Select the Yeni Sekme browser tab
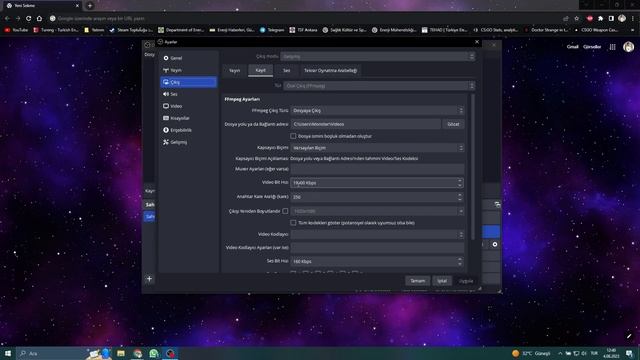 click(x=42, y=6)
